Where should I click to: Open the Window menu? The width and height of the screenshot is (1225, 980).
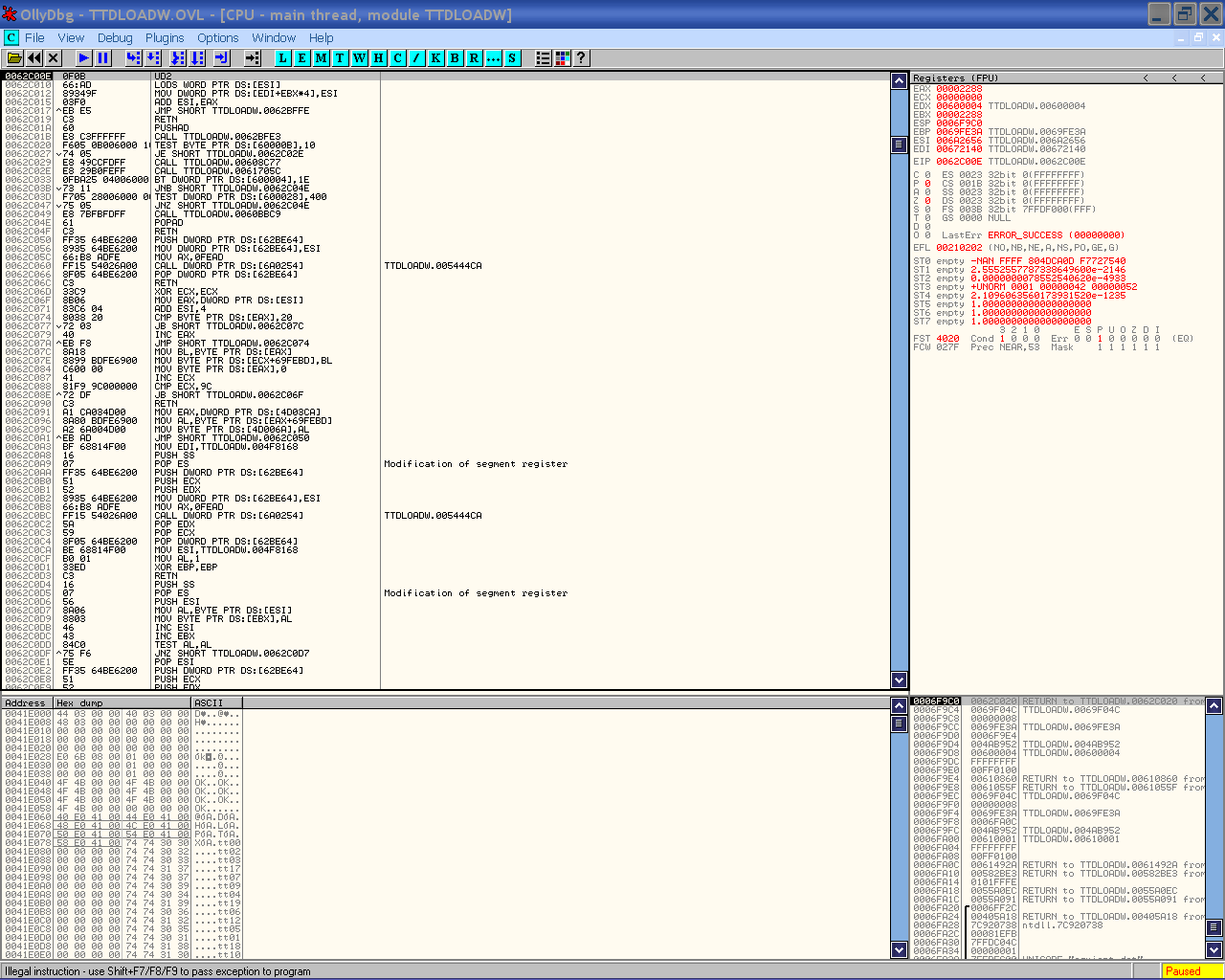pyautogui.click(x=274, y=37)
